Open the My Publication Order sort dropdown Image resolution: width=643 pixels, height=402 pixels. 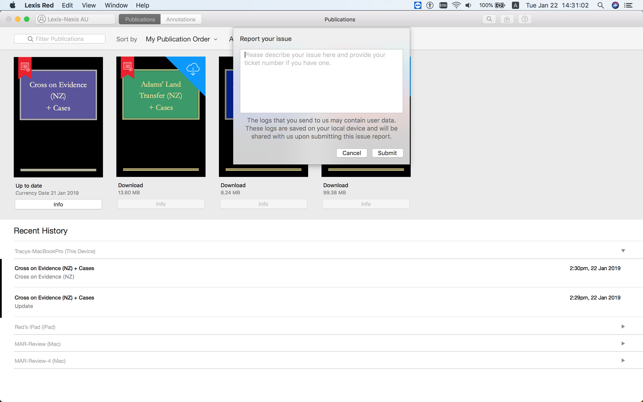tap(181, 39)
